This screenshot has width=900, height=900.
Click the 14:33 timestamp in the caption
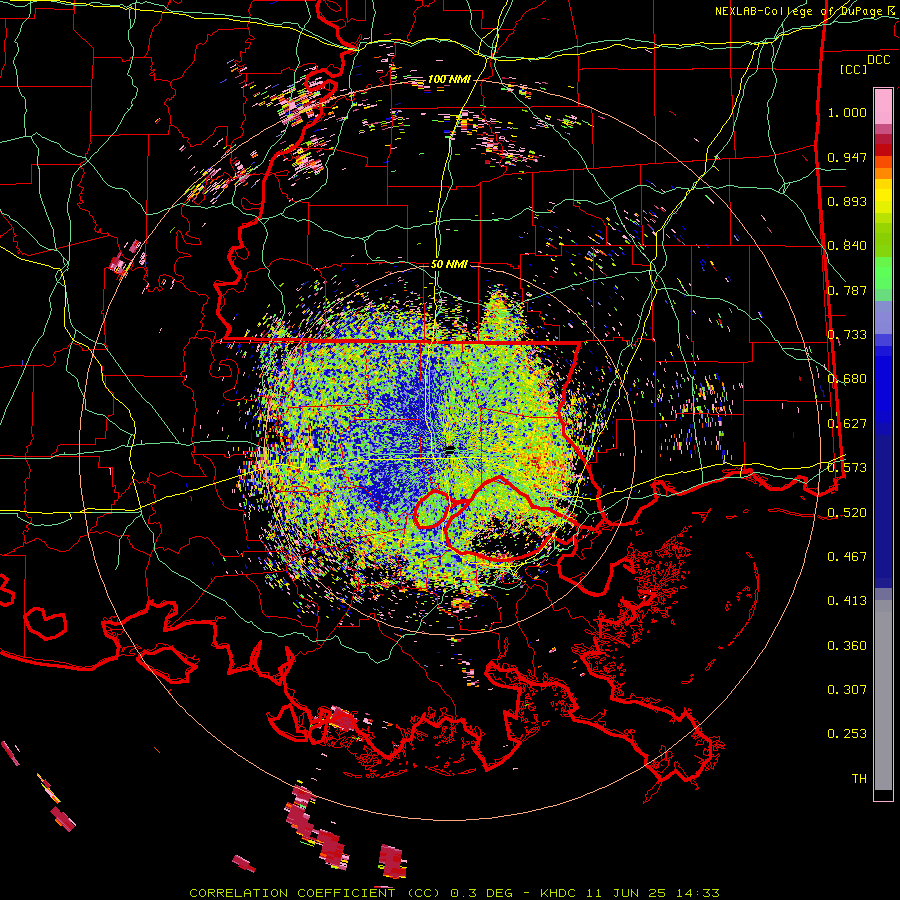(x=696, y=893)
